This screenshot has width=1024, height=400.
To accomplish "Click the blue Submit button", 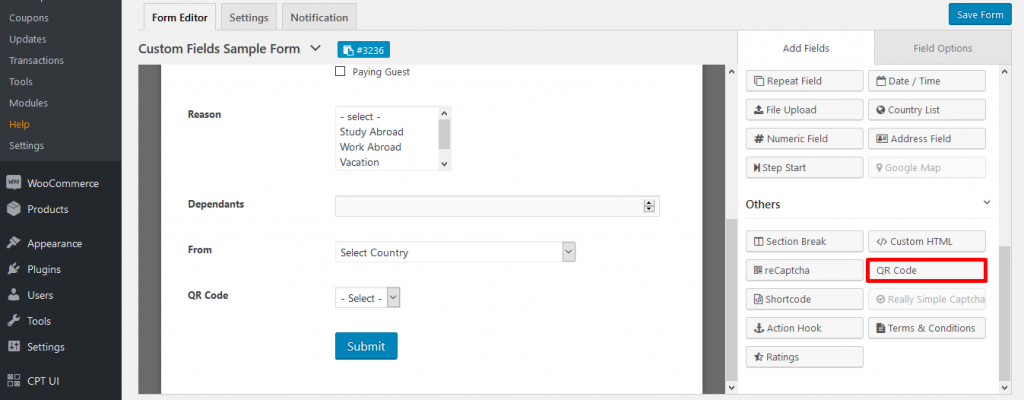I will [366, 346].
